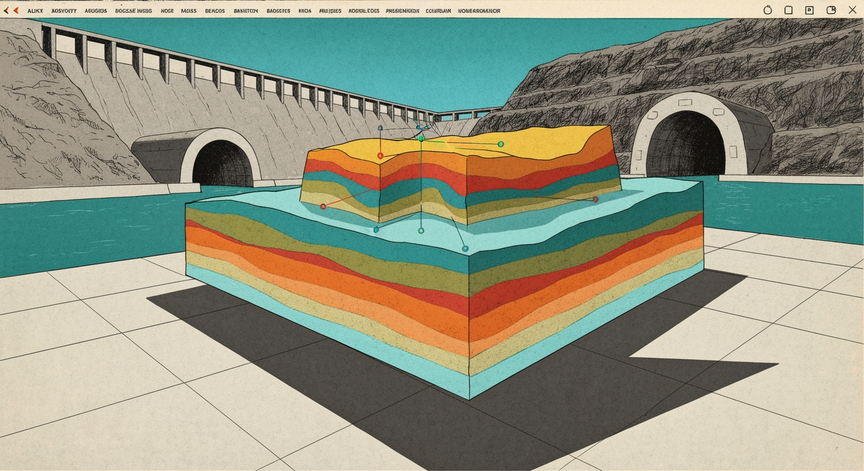Select the green handle on the yellow top surface
Screen dimensions: 864x471
(x=501, y=144)
